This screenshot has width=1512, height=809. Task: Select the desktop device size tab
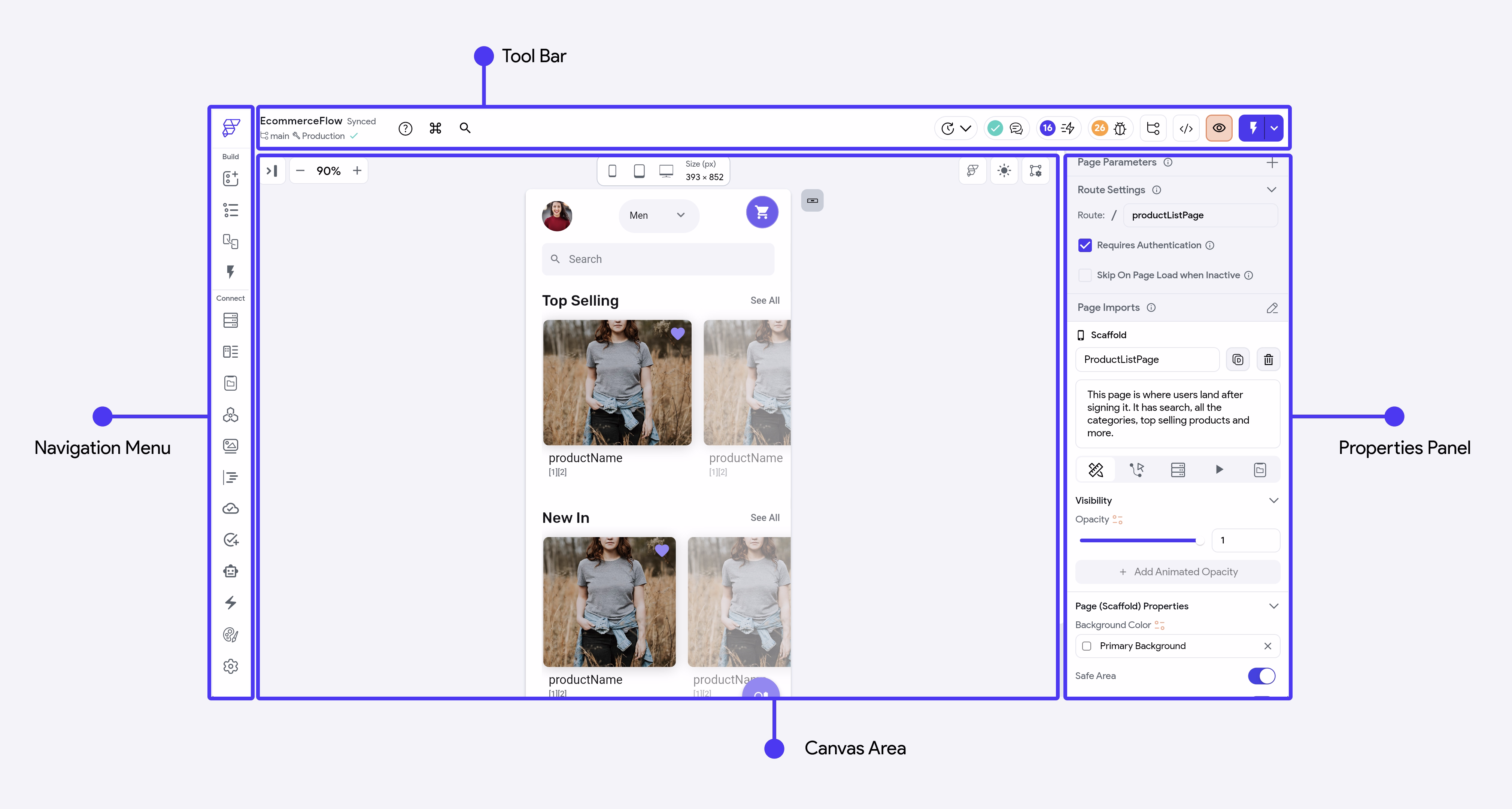click(x=666, y=171)
